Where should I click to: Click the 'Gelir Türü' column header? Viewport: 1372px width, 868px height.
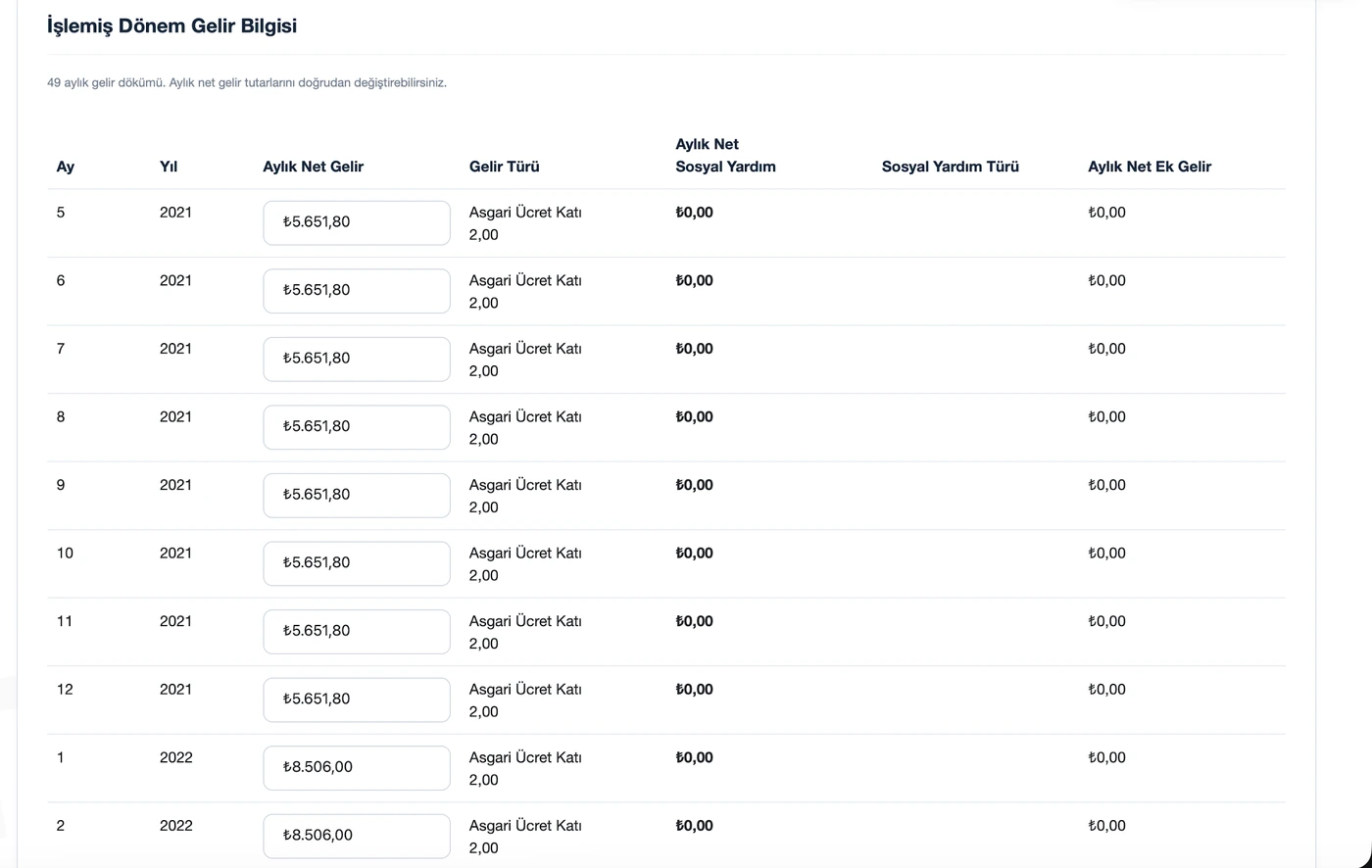tap(504, 167)
